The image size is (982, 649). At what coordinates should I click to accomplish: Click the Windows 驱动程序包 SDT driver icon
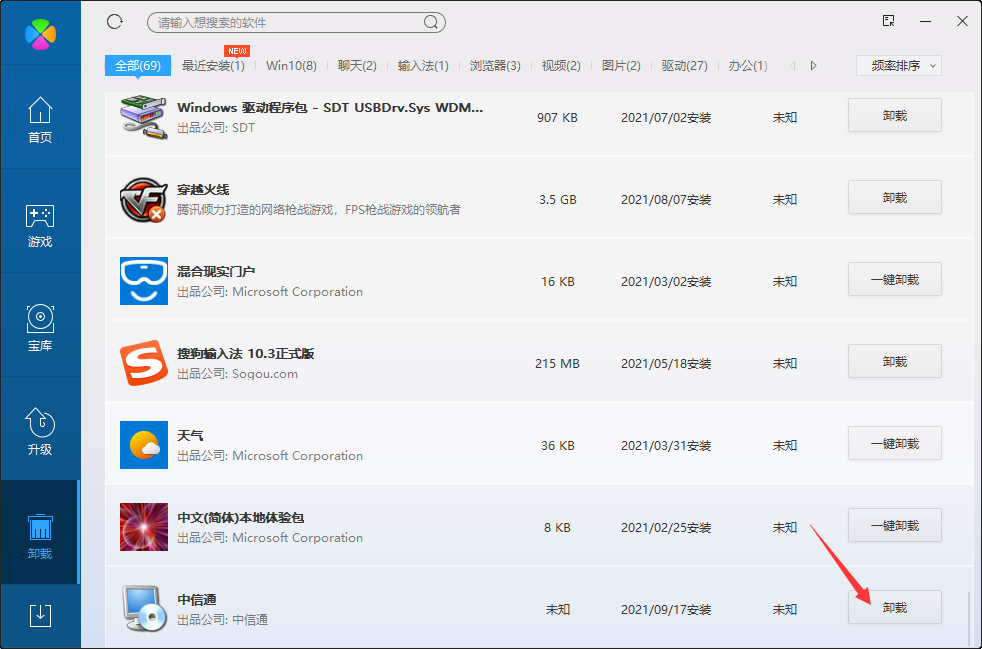143,117
